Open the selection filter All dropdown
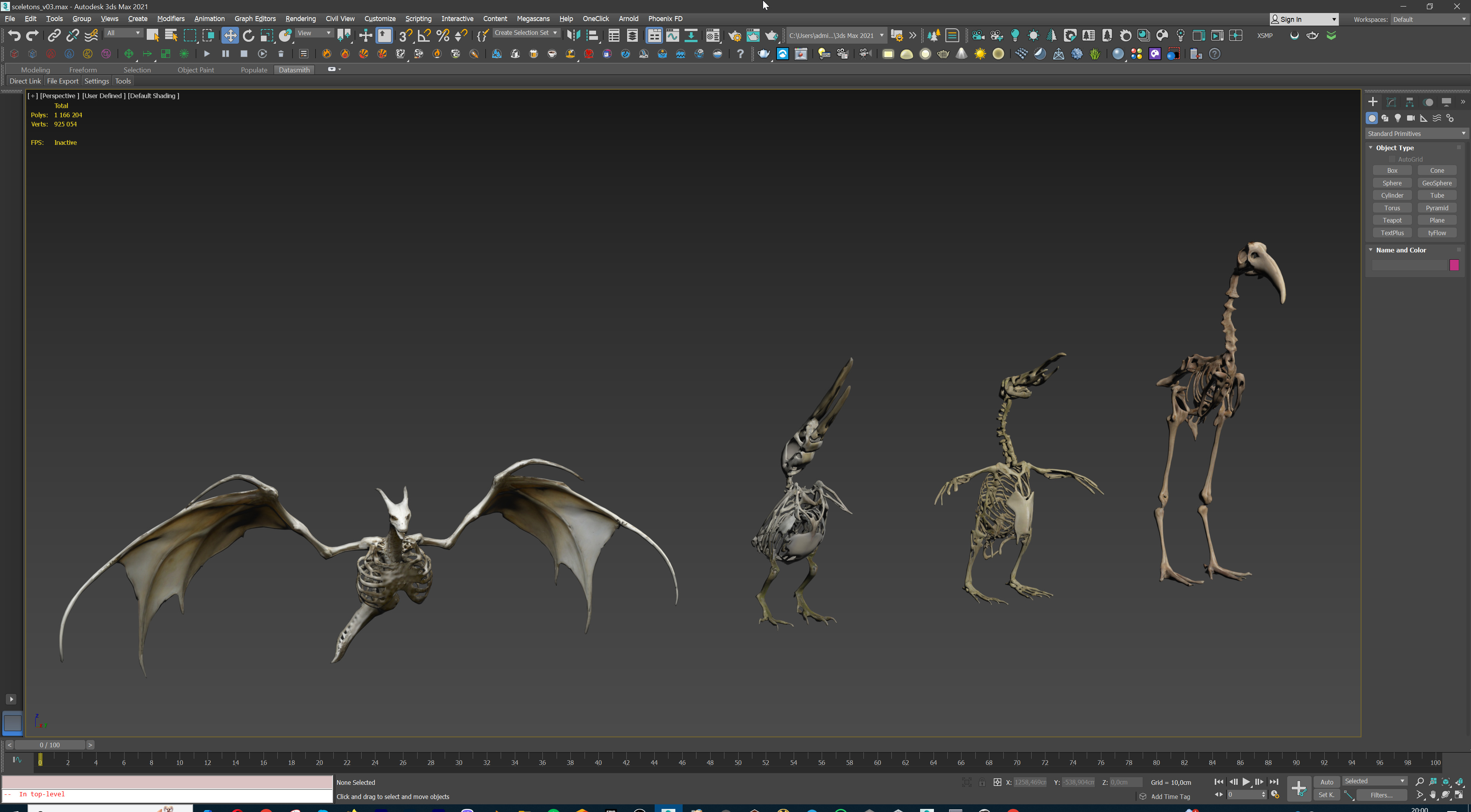The width and height of the screenshot is (1471, 812). click(x=123, y=33)
